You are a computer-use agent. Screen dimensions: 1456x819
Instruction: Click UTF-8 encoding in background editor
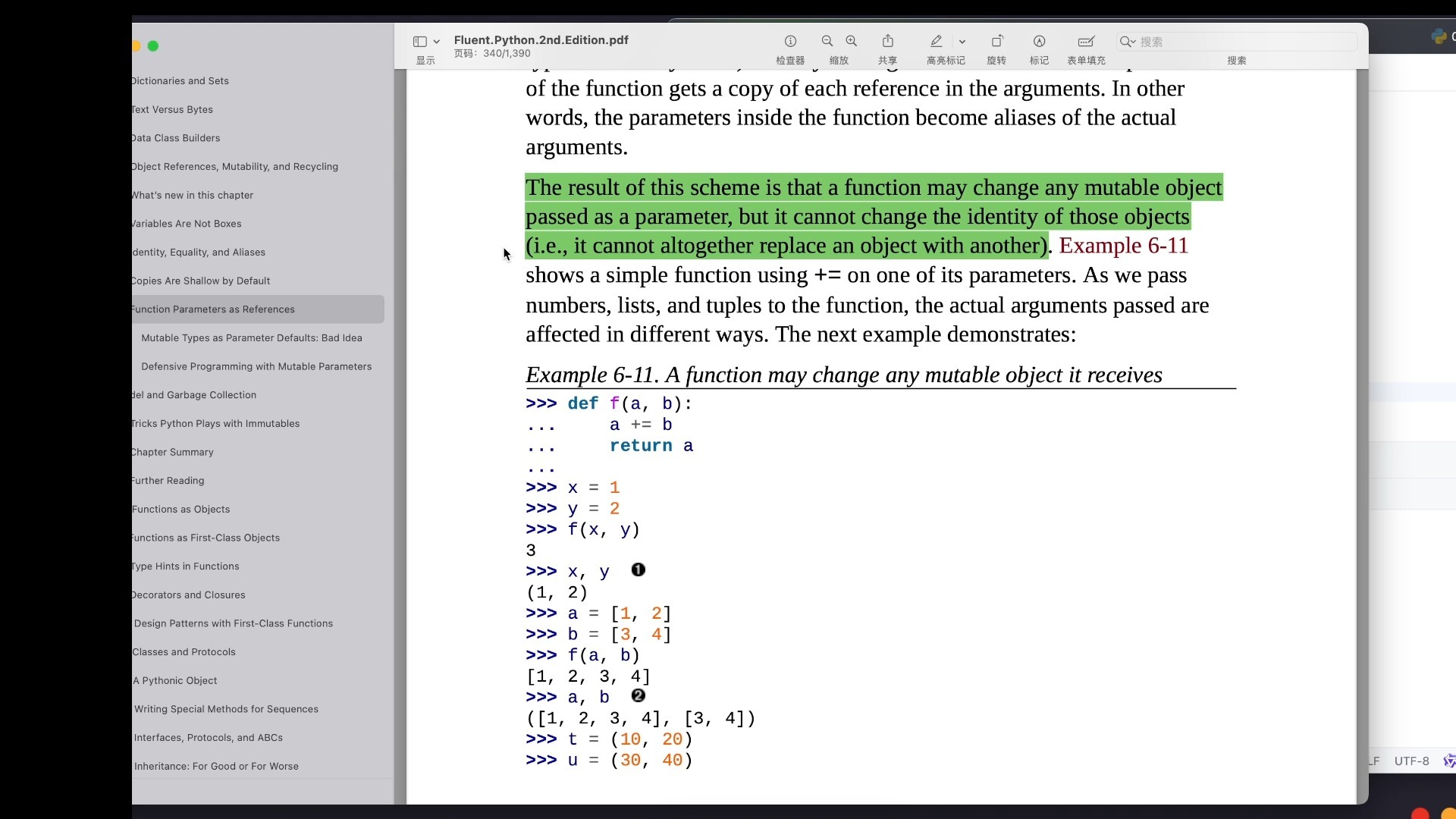pos(1411,761)
